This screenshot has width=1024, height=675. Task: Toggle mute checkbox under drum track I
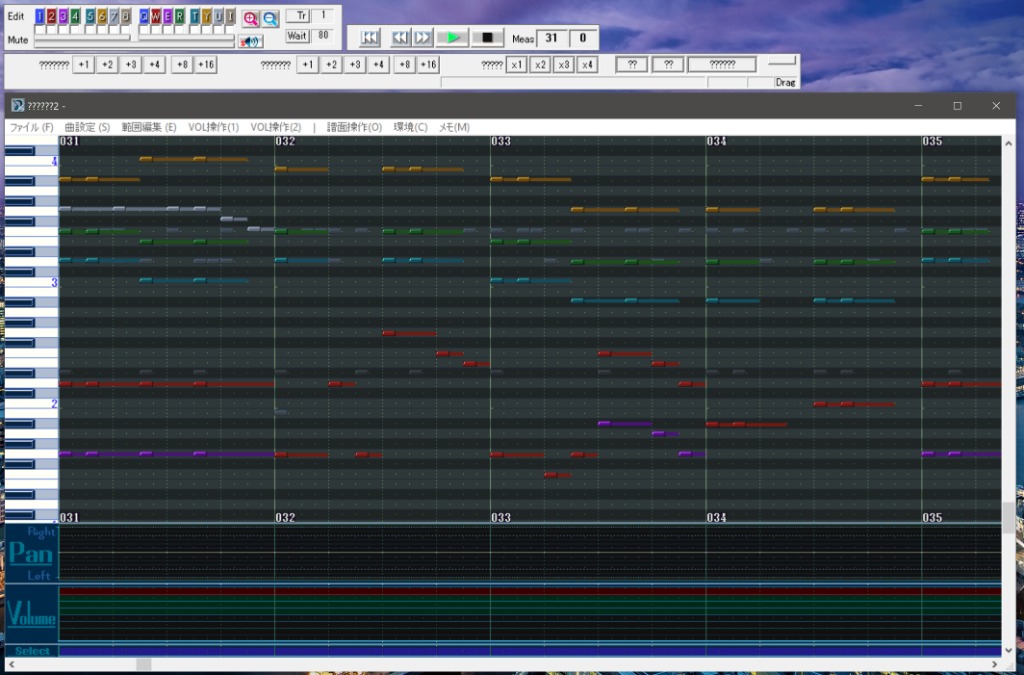click(230, 29)
